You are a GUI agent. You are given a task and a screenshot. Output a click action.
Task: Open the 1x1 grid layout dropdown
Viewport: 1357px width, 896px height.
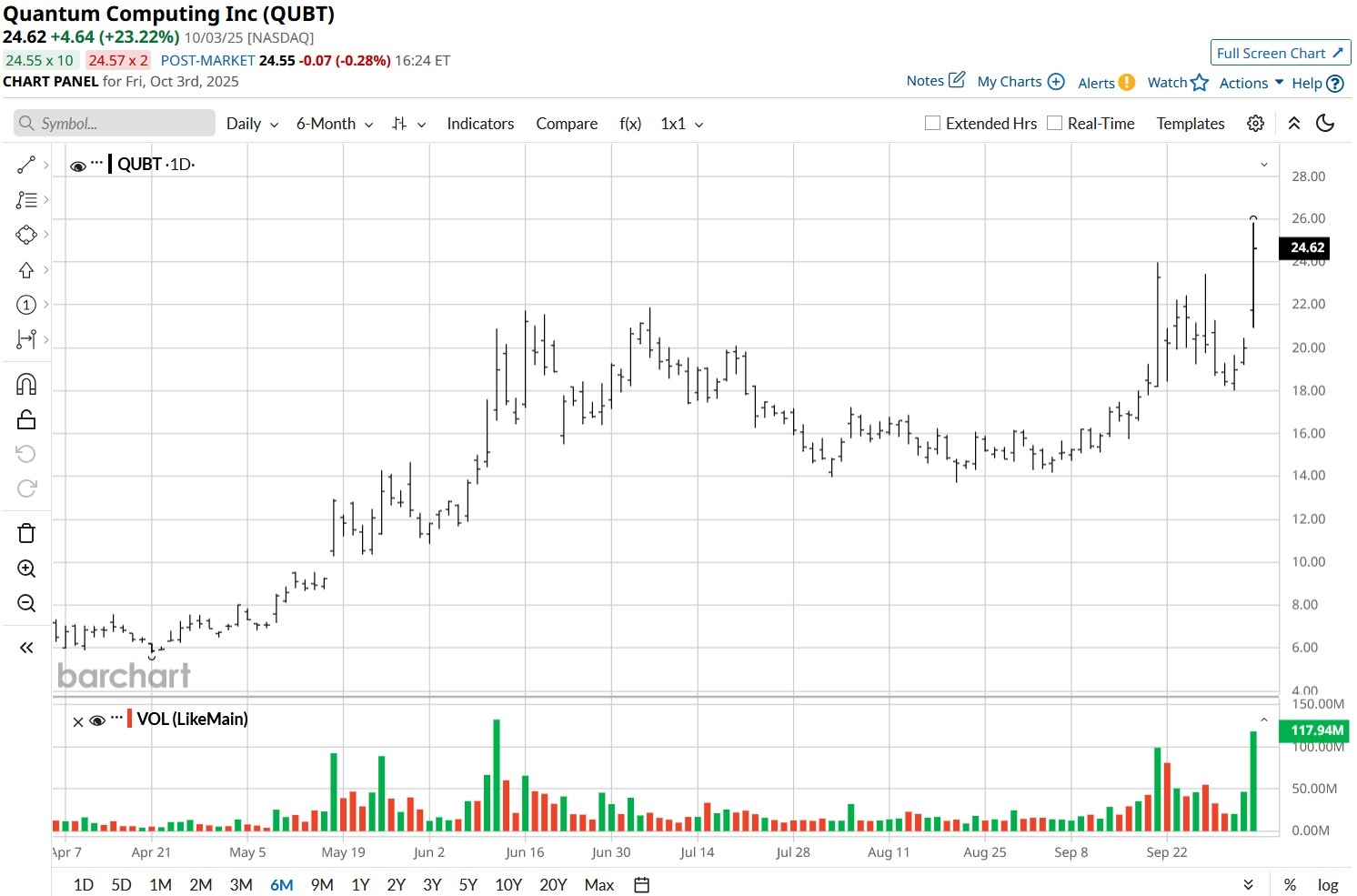click(682, 124)
